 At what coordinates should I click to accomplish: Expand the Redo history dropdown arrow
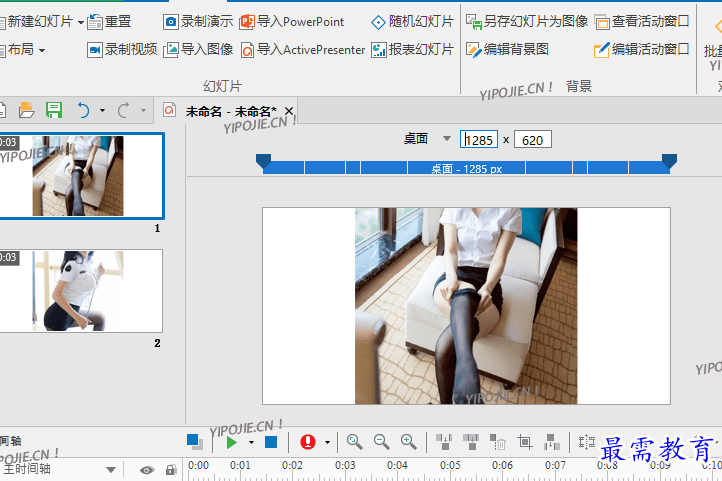pyautogui.click(x=143, y=110)
